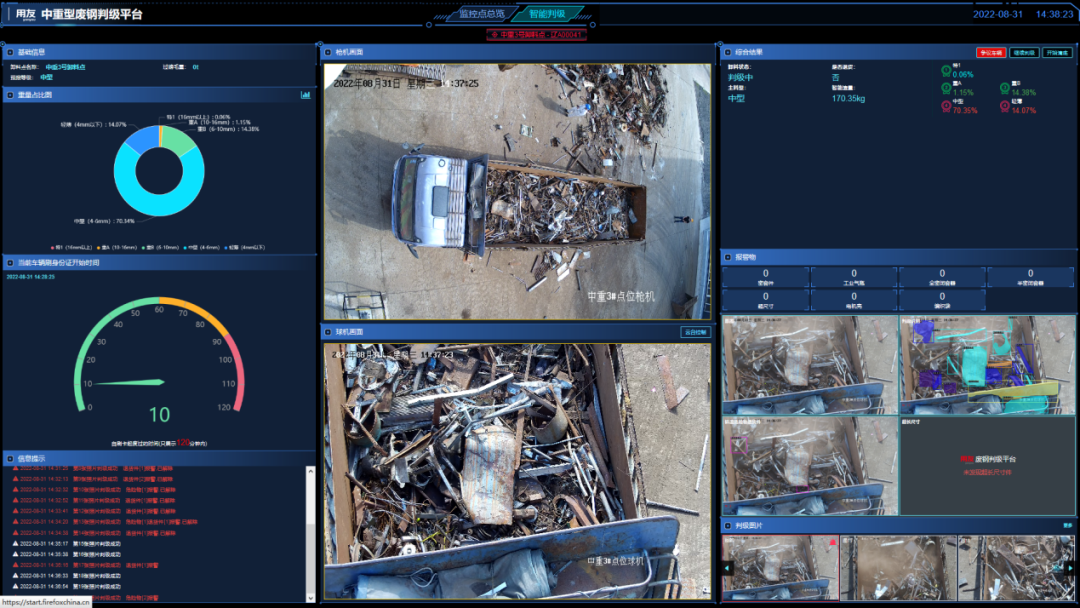Screen dimensions: 1080x608
Task: Click the down arrow of the 信息提示 scrollbar
Action: (311, 598)
